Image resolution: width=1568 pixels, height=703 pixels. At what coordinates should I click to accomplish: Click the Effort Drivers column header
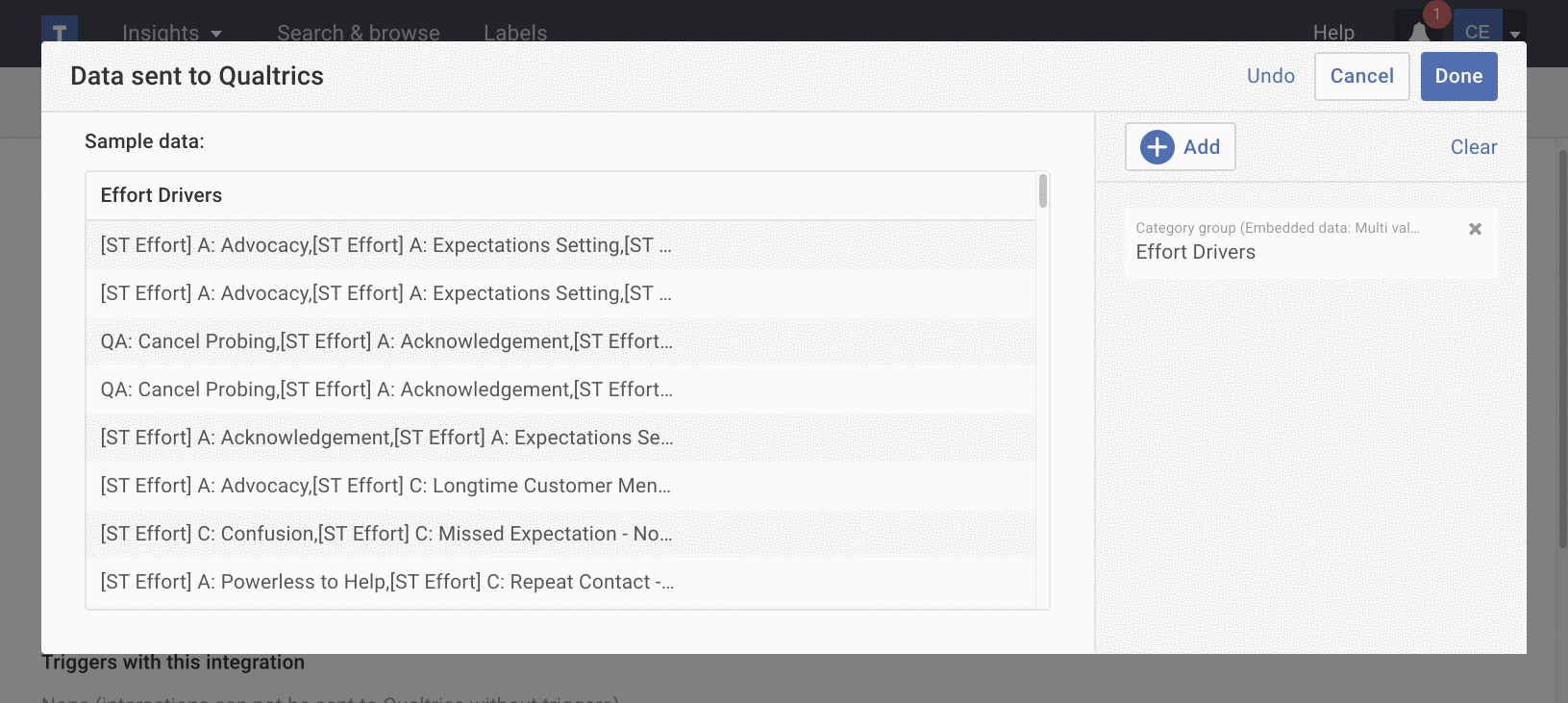coord(162,195)
